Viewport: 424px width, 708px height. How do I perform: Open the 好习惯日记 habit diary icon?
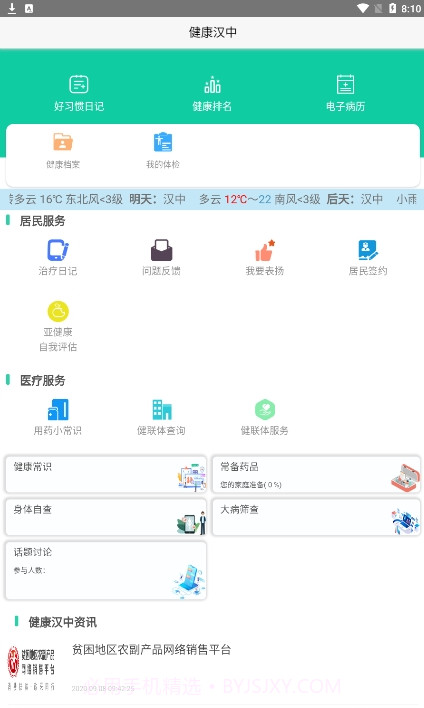tap(79, 84)
